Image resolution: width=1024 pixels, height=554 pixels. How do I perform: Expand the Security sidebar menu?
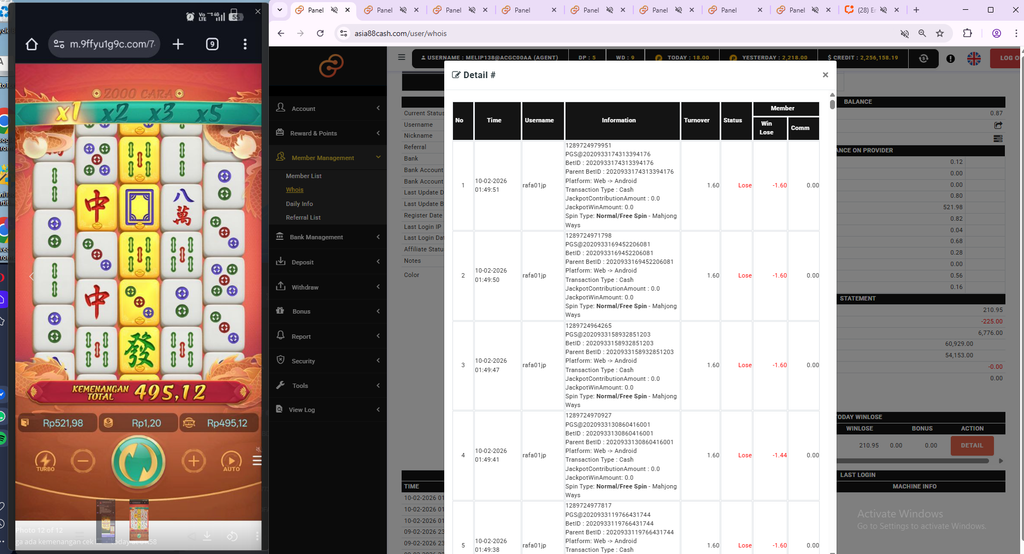click(328, 361)
